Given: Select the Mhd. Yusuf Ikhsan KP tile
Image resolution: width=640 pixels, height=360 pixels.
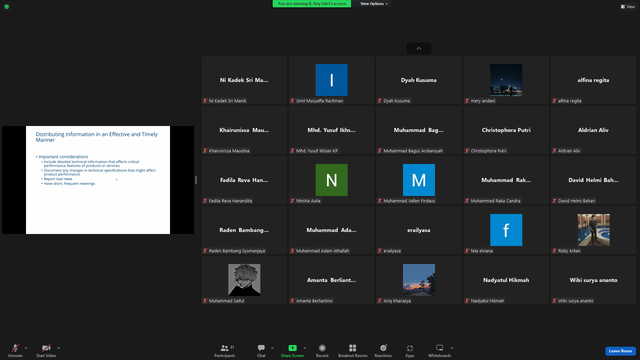Looking at the screenshot, I should (x=331, y=130).
